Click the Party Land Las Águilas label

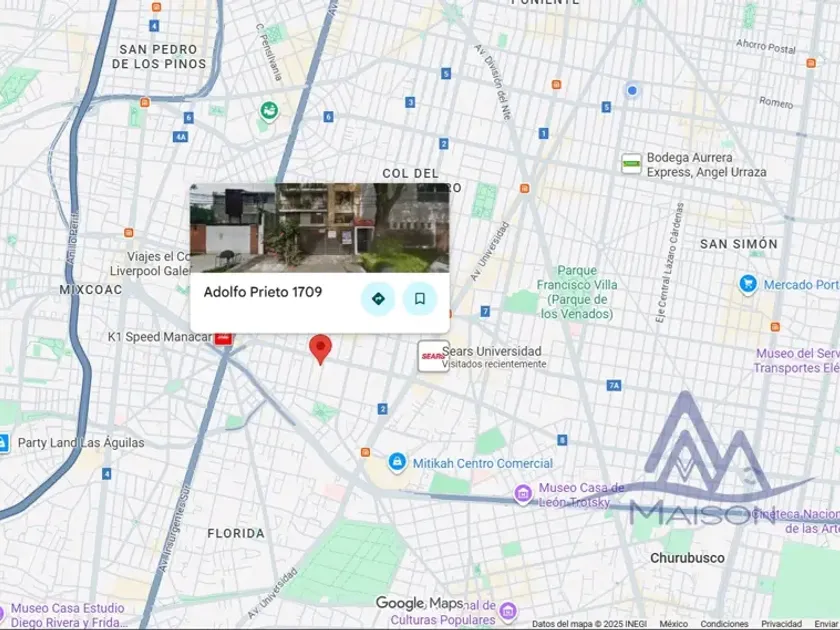coord(81,442)
